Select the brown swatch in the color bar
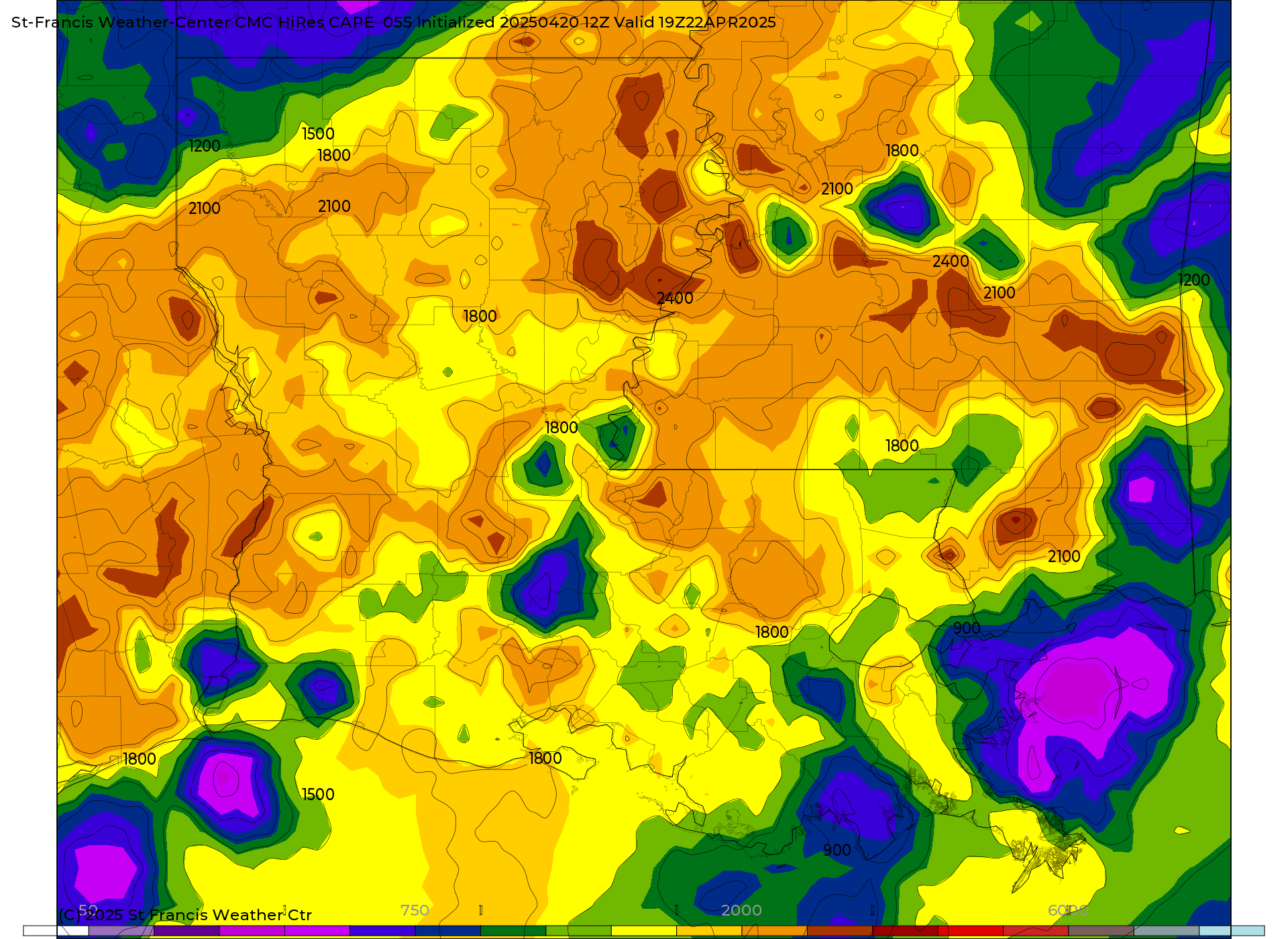Viewport: 1288px width, 939px height. 839,931
